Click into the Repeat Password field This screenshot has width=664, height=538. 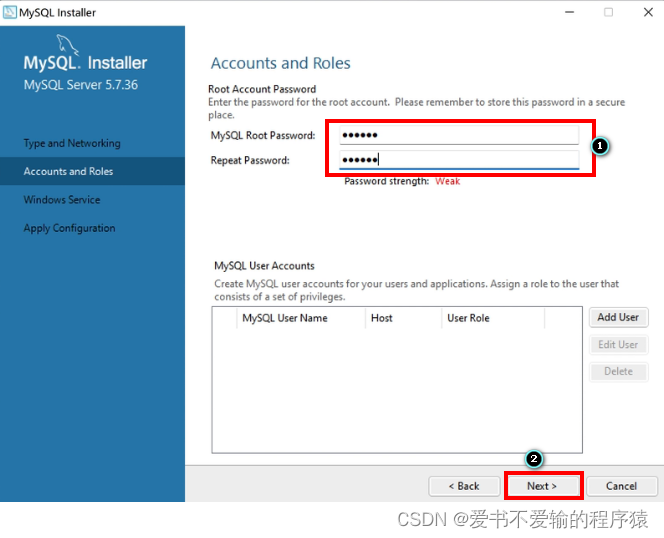tap(459, 160)
